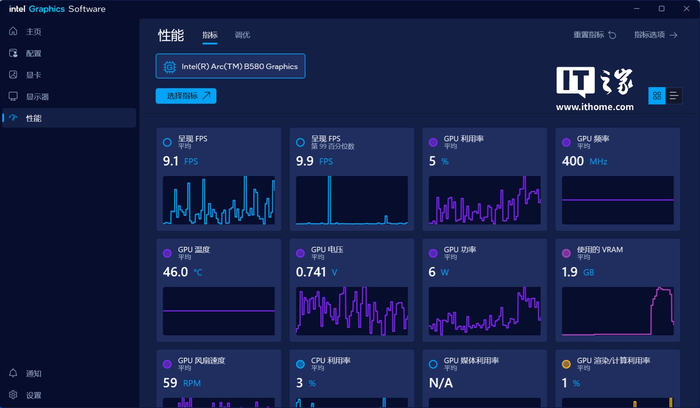Switch to the 调优 tab
This screenshot has height=408, width=700.
pos(242,35)
